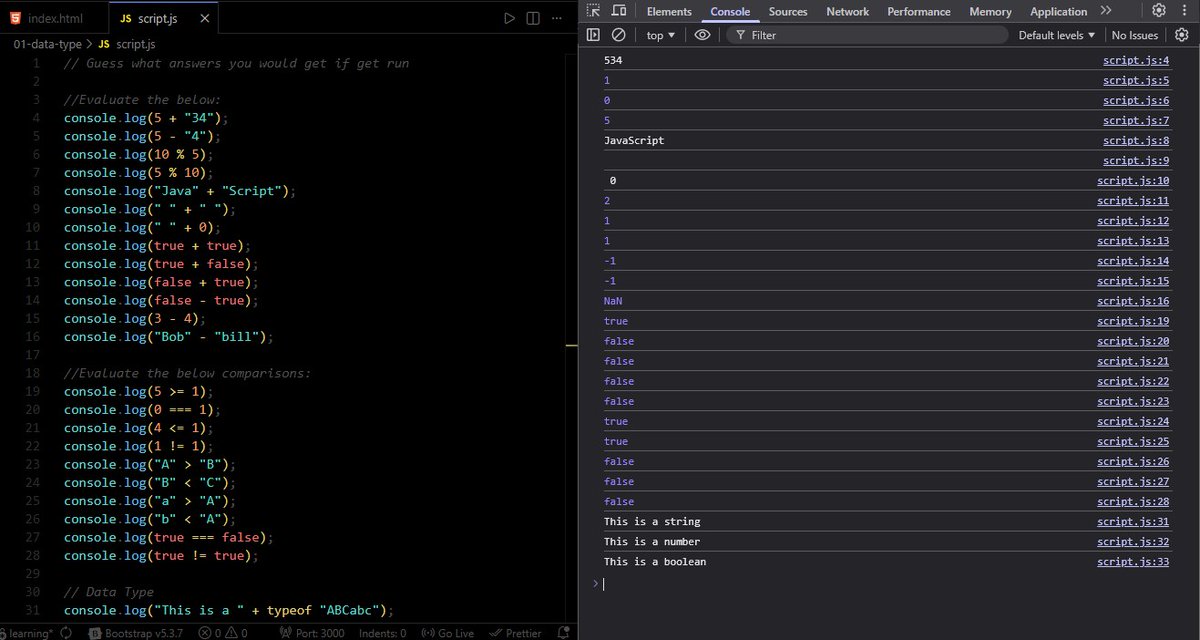This screenshot has height=640, width=1200.
Task: Click the 534 console output value
Action: (x=613, y=61)
